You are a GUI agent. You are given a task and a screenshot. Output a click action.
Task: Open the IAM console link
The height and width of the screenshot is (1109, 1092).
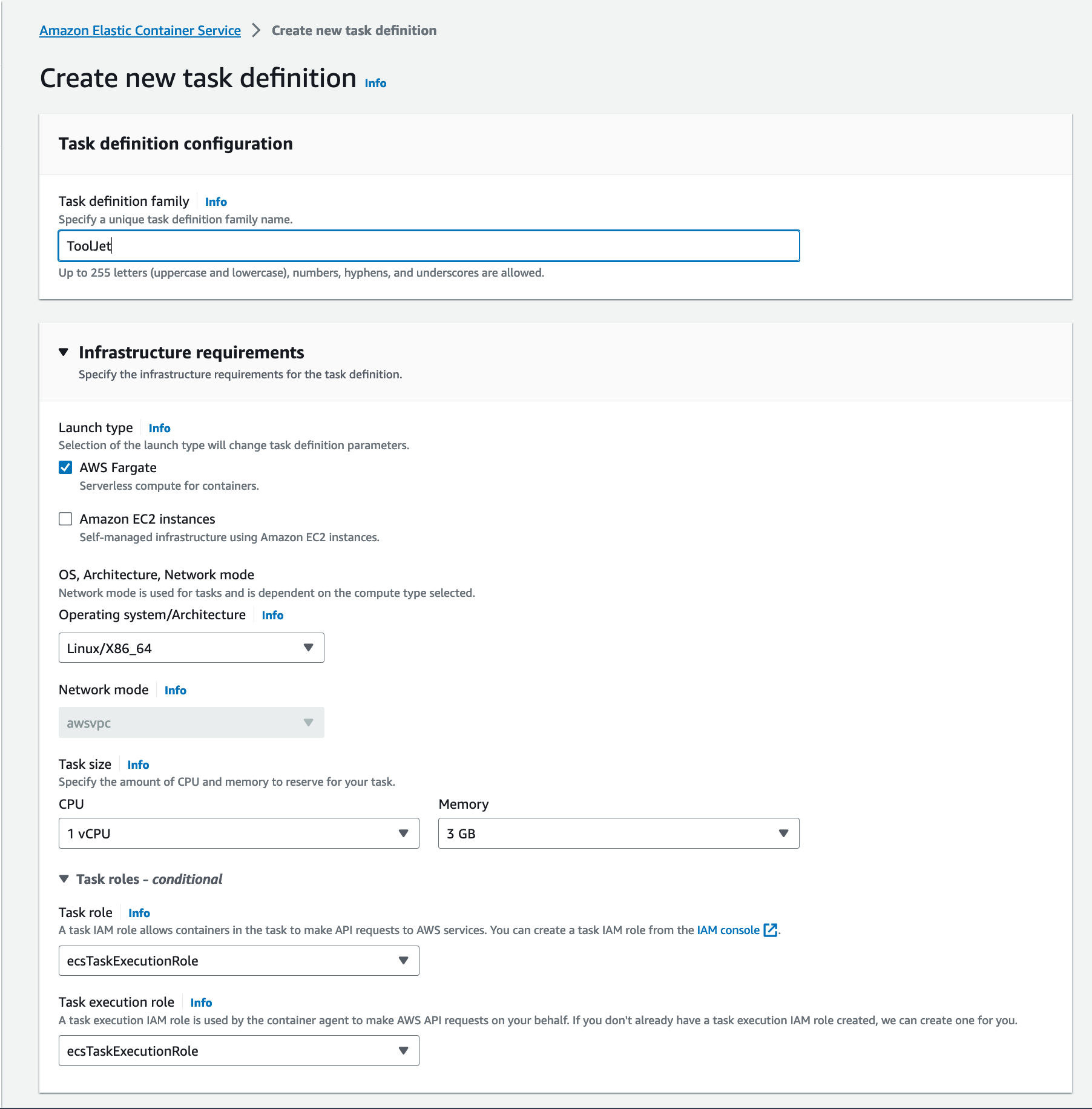(x=728, y=930)
